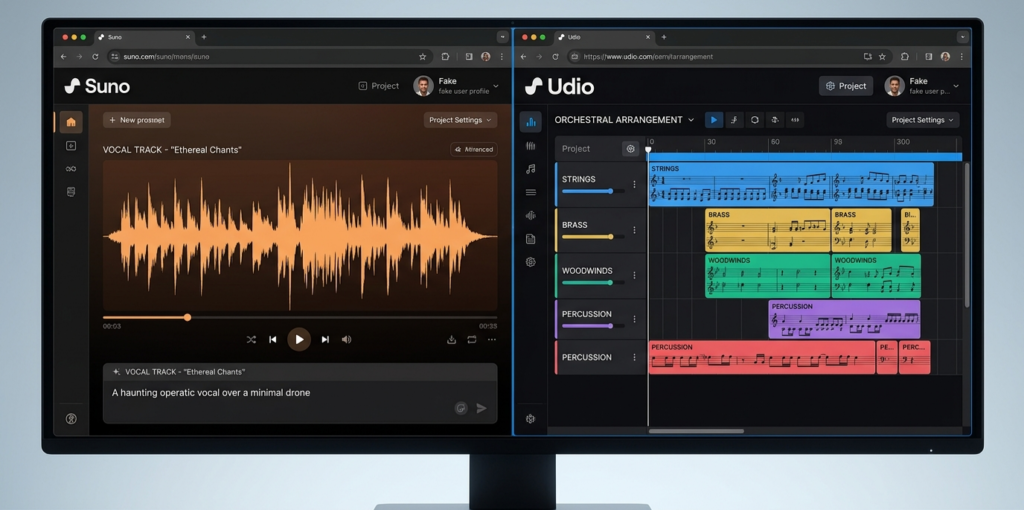Adjust the STRINGS track volume slider
1024x510 pixels.
(592, 191)
